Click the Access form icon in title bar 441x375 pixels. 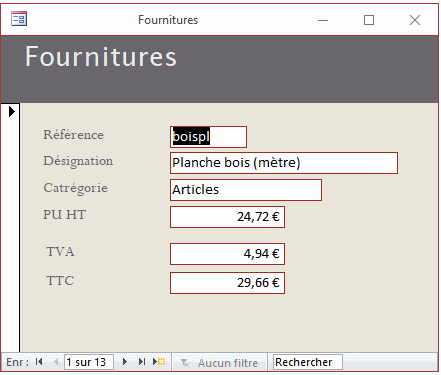[x=19, y=19]
